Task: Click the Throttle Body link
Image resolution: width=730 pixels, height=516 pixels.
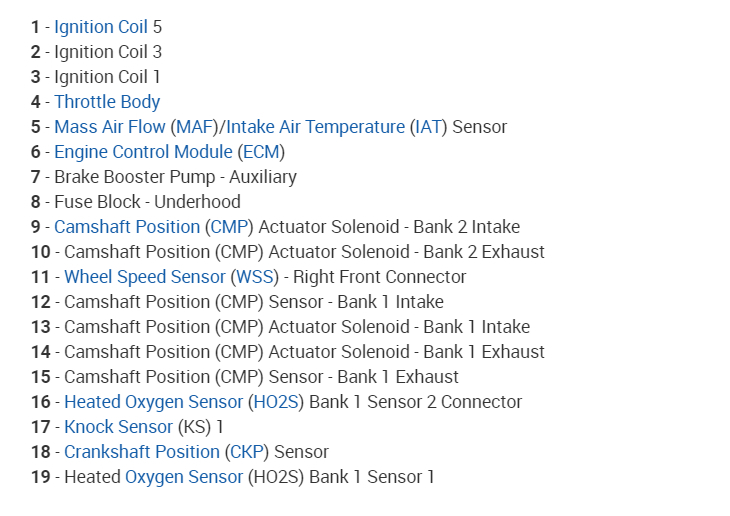Action: 107,102
